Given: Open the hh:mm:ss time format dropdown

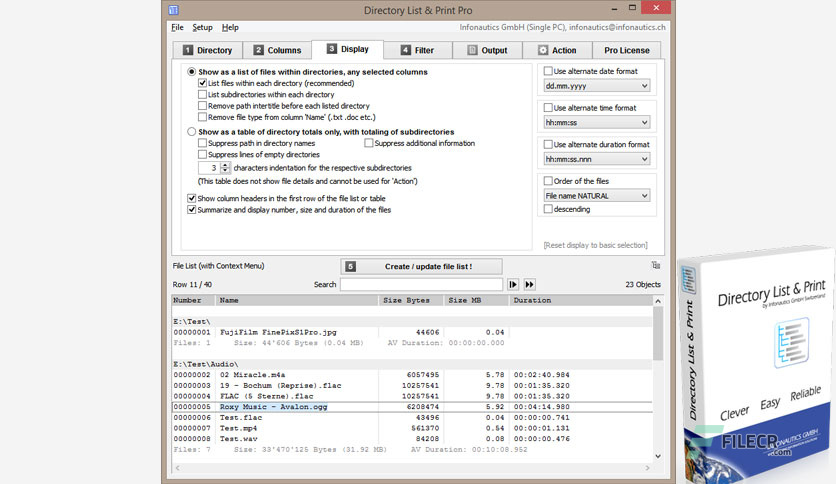Looking at the screenshot, I should pos(597,123).
